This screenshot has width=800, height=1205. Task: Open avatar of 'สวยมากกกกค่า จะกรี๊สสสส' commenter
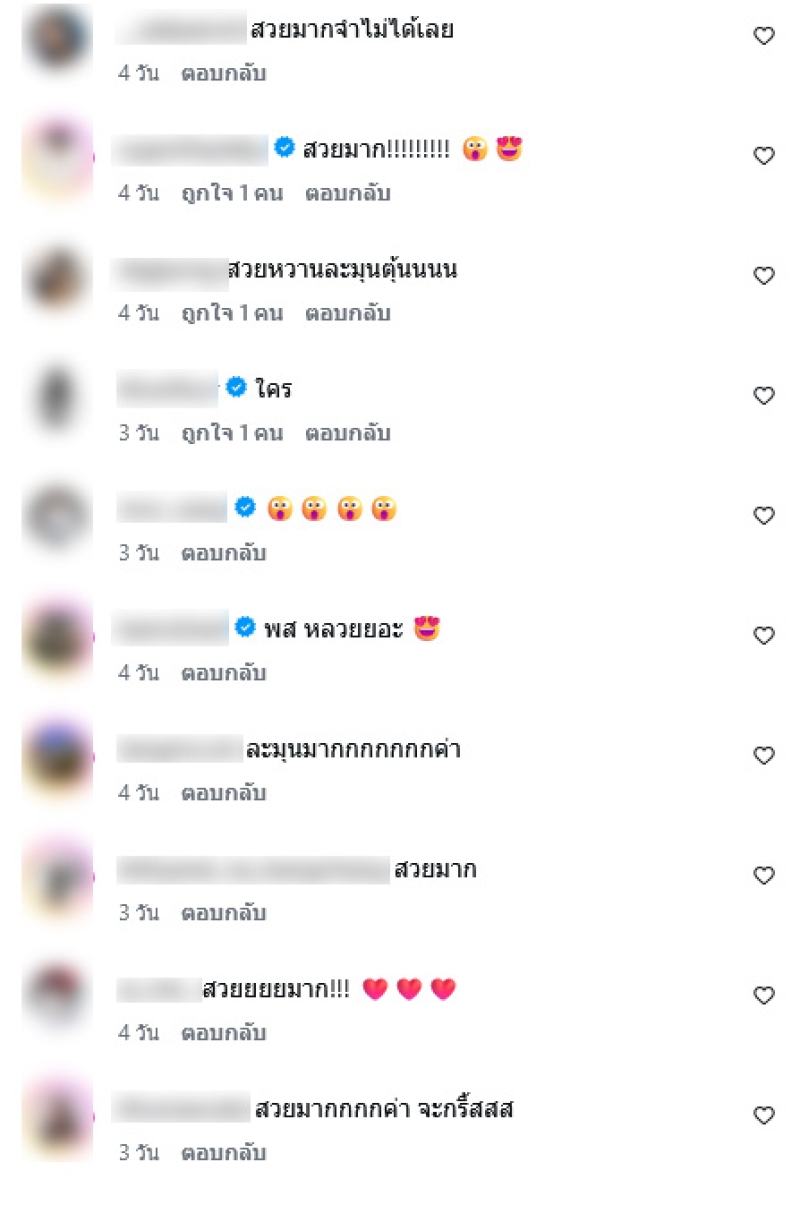coord(57,1118)
